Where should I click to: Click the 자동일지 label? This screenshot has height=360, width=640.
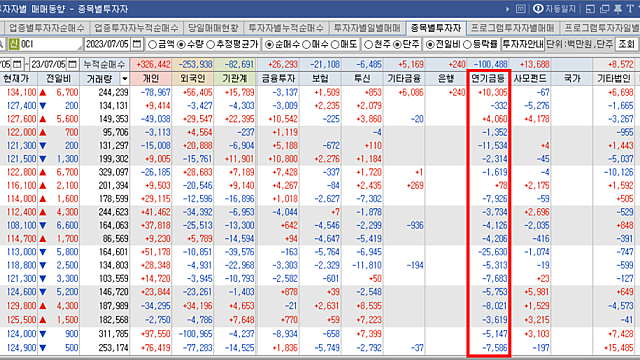pos(561,9)
